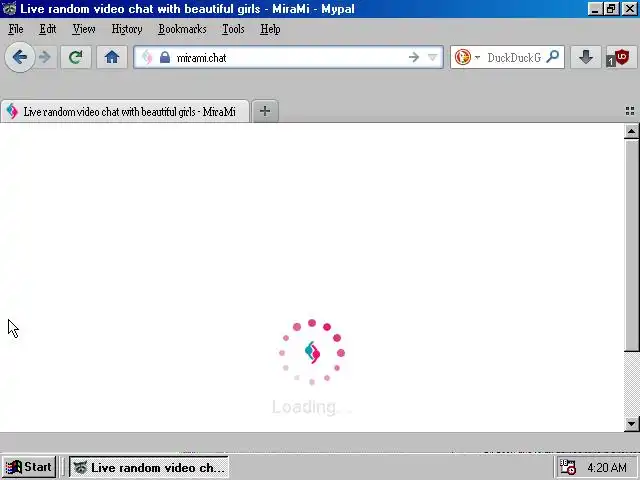Expand the address bar history dropdown
640x480 pixels.
433,58
